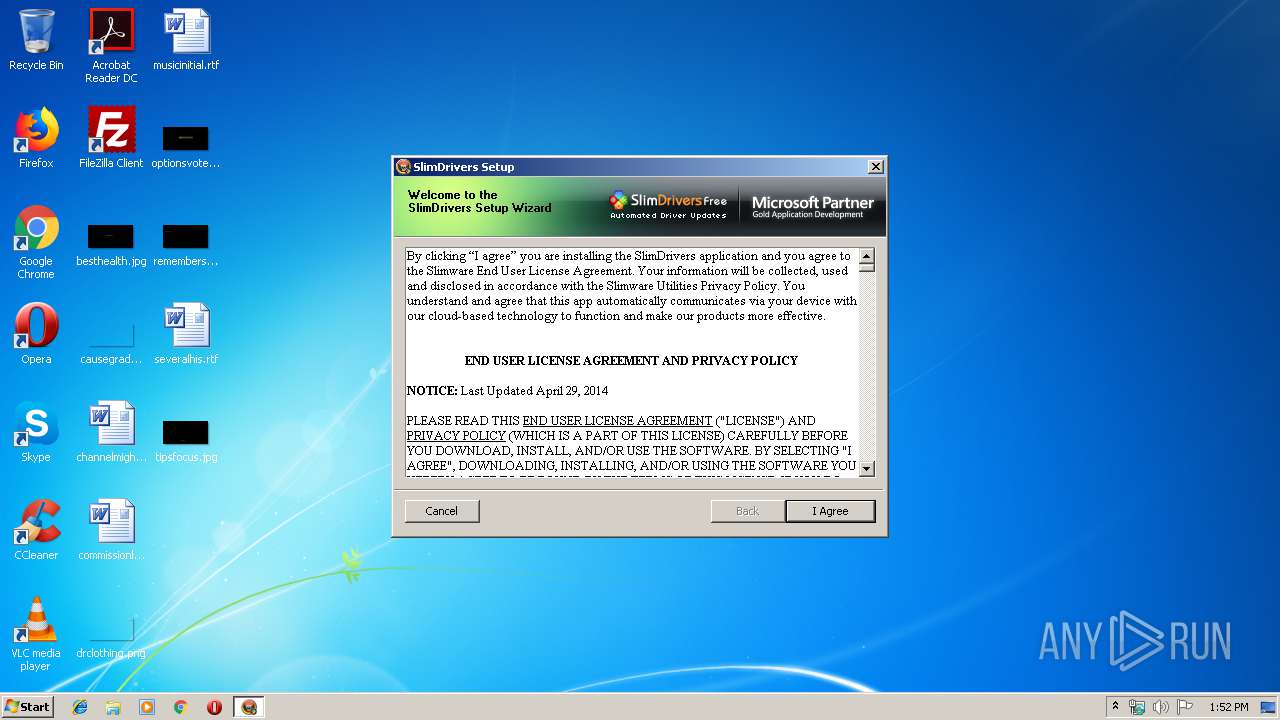1280x720 pixels.
Task: Select the channelmigh document icon
Action: click(x=111, y=432)
